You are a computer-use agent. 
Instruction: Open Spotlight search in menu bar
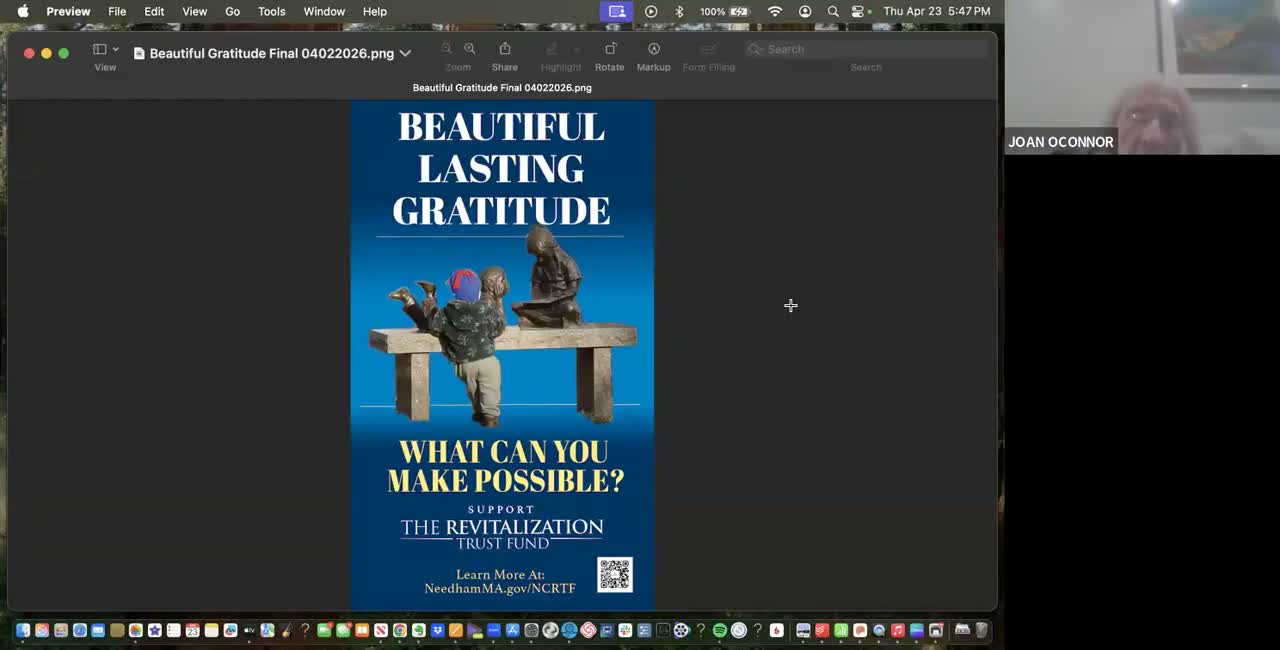[x=833, y=11]
